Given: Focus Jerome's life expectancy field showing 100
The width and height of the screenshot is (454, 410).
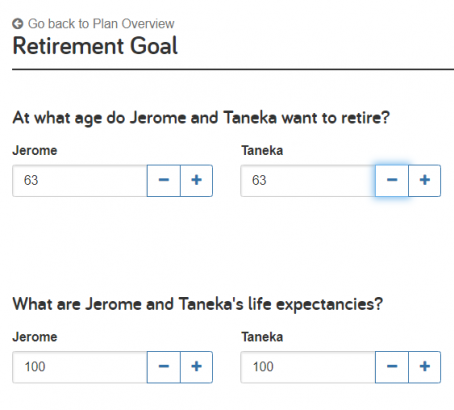Looking at the screenshot, I should tap(80, 367).
